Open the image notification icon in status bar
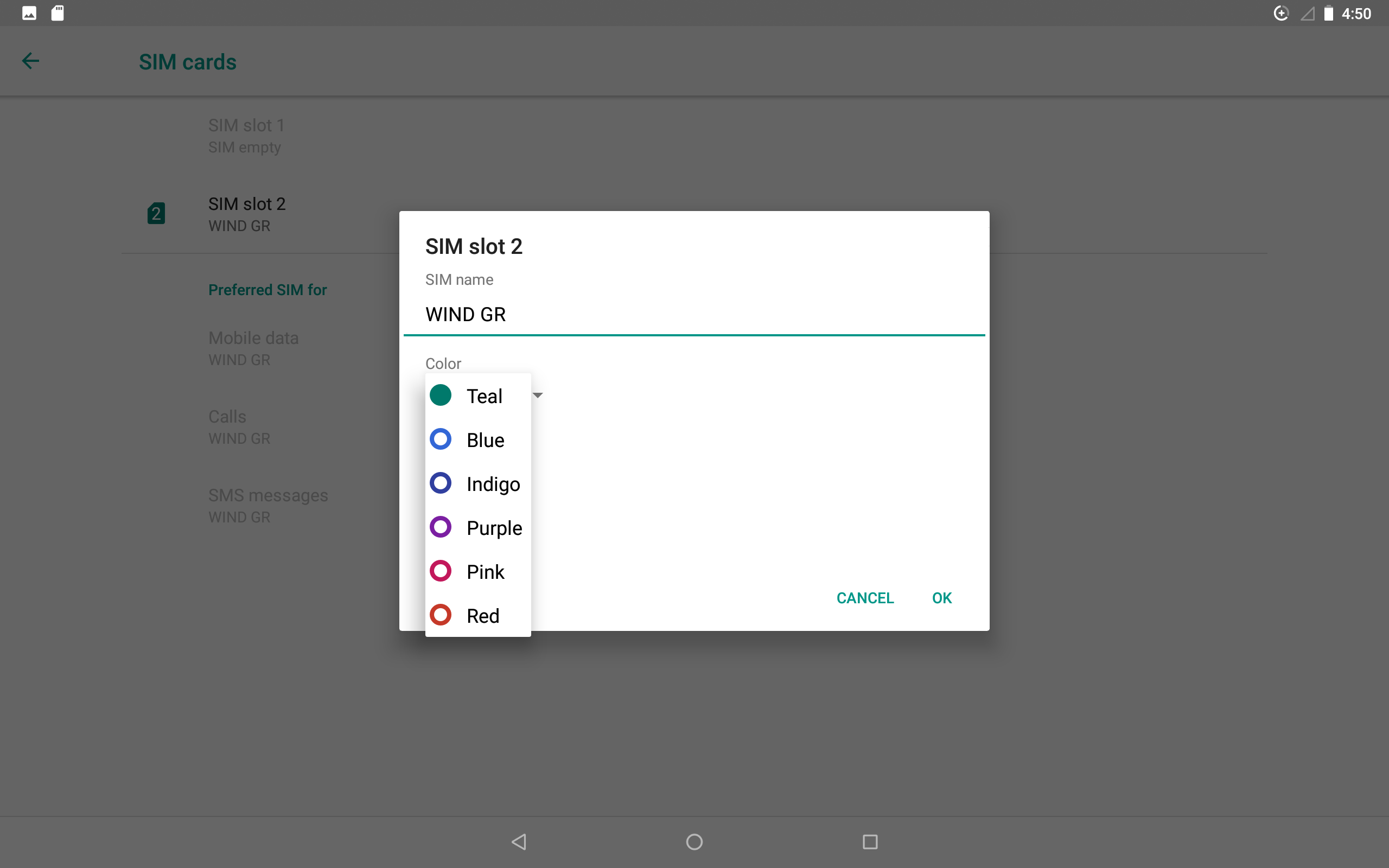Image resolution: width=1389 pixels, height=868 pixels. coord(29,13)
